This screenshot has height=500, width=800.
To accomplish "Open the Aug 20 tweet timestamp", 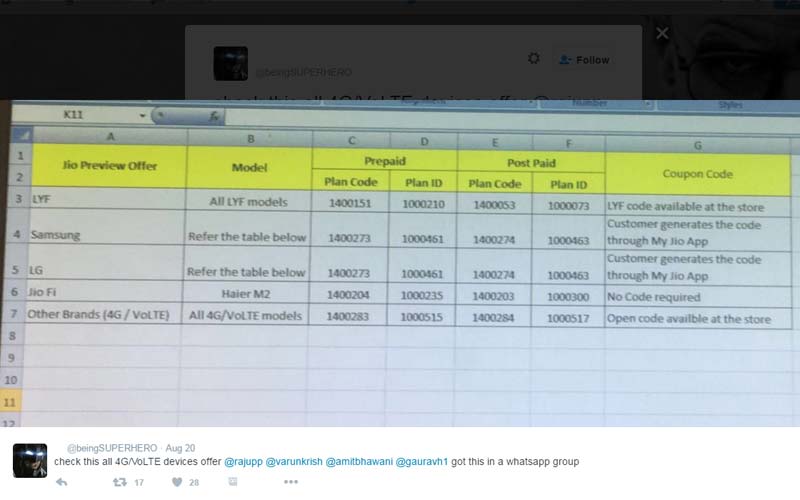I will click(180, 448).
